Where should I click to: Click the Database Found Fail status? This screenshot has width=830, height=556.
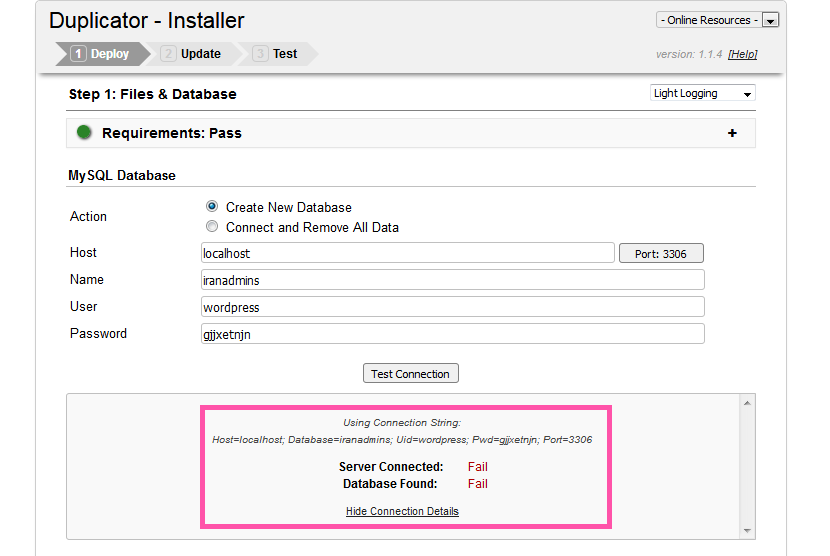pyautogui.click(x=477, y=483)
